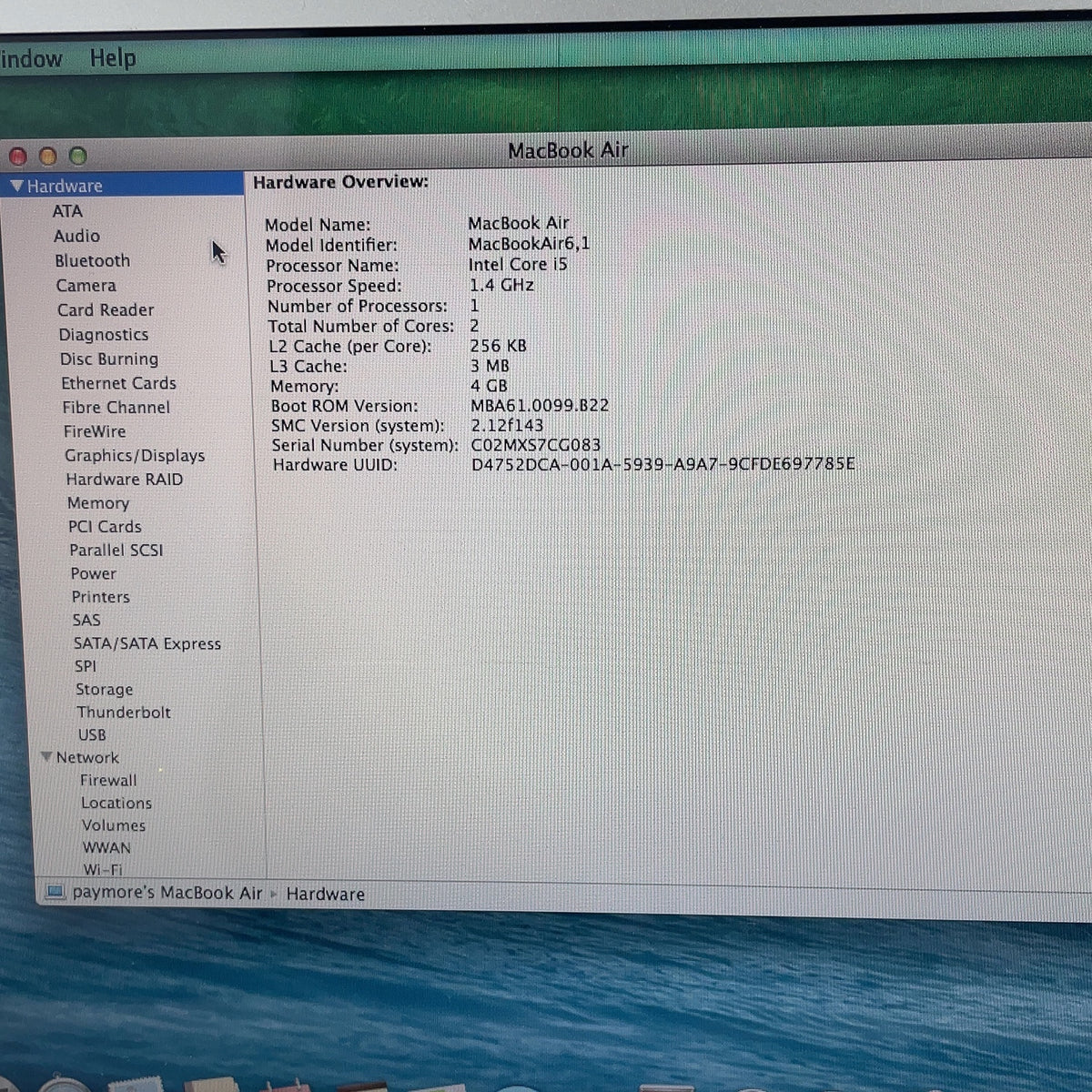Select Parallel SCSI in the sidebar
The width and height of the screenshot is (1092, 1092).
116,550
